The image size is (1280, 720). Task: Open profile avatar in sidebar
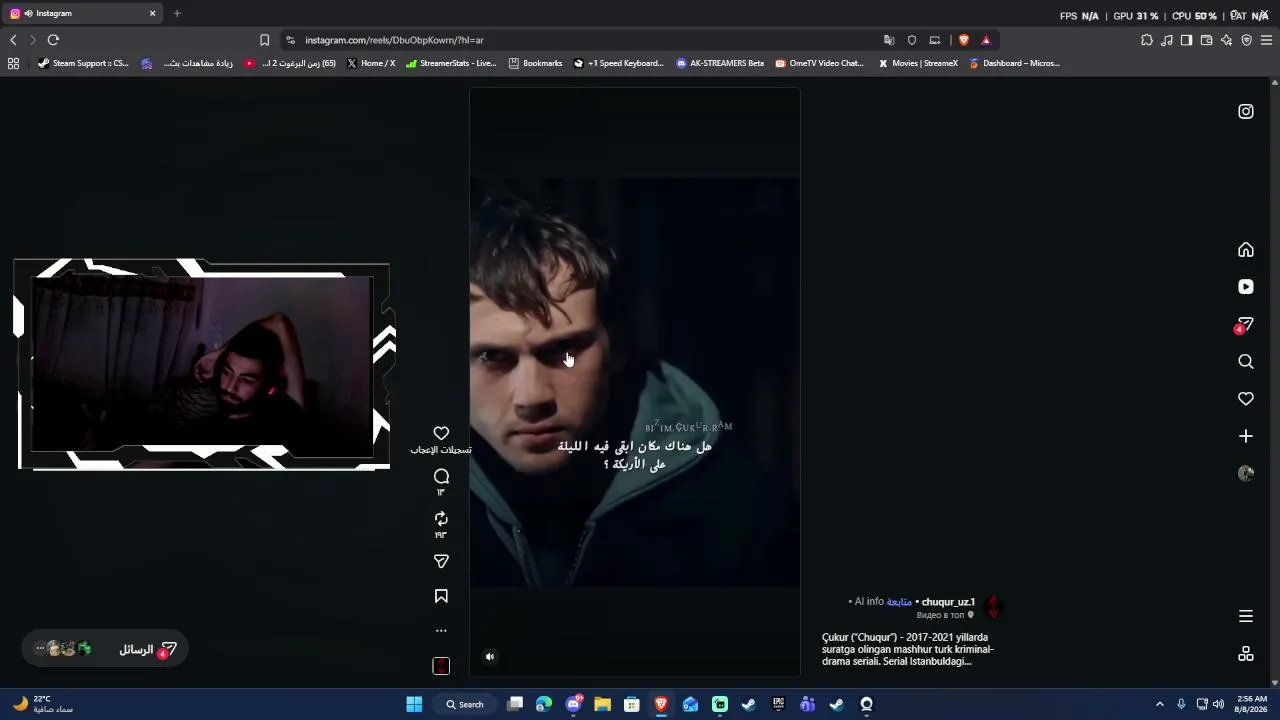click(x=1246, y=474)
